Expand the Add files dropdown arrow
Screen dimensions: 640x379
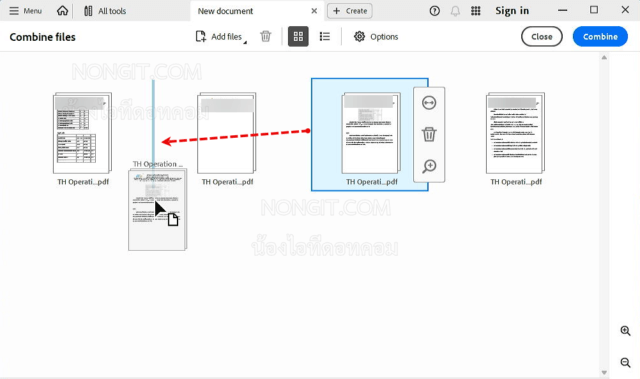click(x=245, y=42)
